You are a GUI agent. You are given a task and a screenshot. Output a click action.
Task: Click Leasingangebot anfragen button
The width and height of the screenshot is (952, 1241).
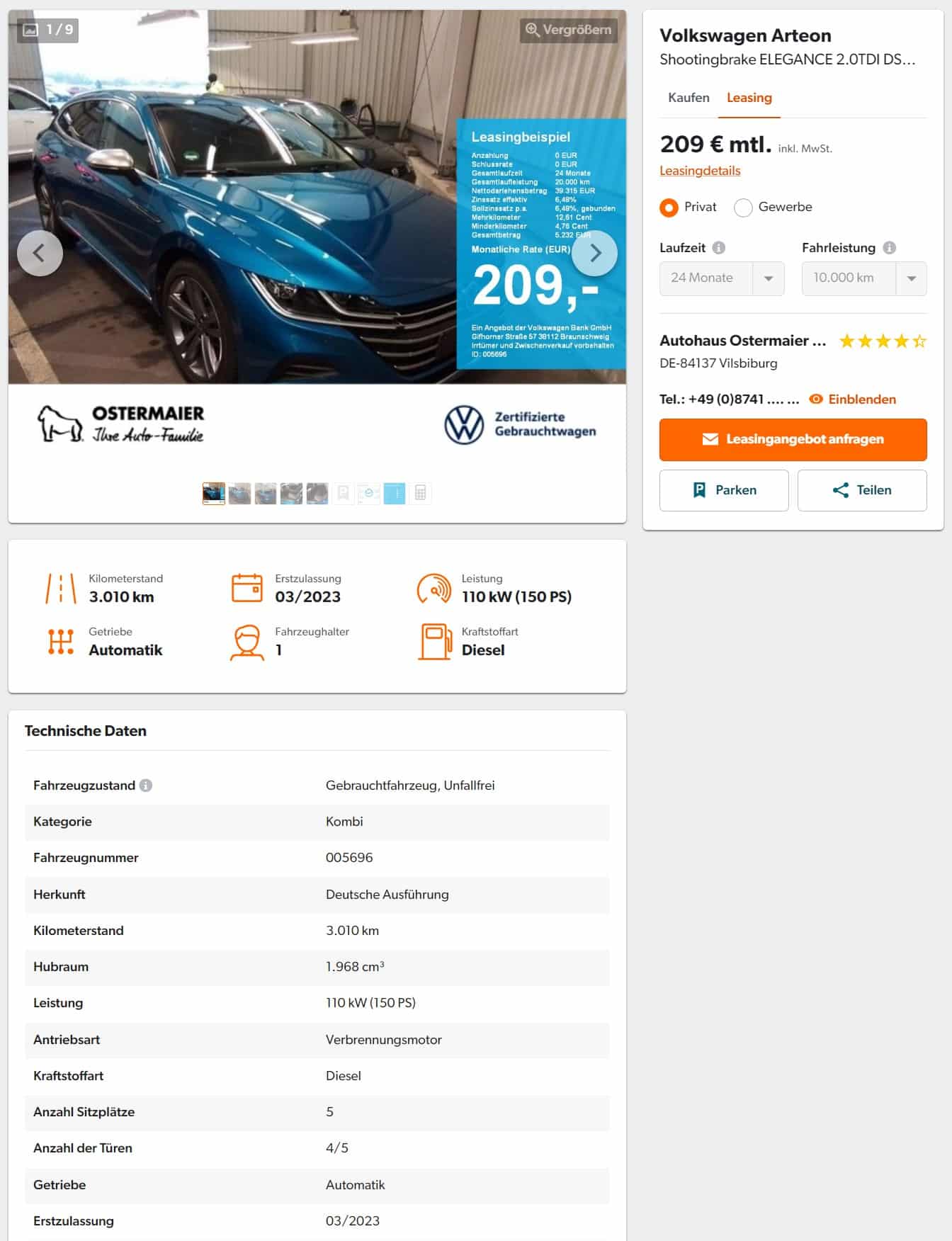click(793, 439)
